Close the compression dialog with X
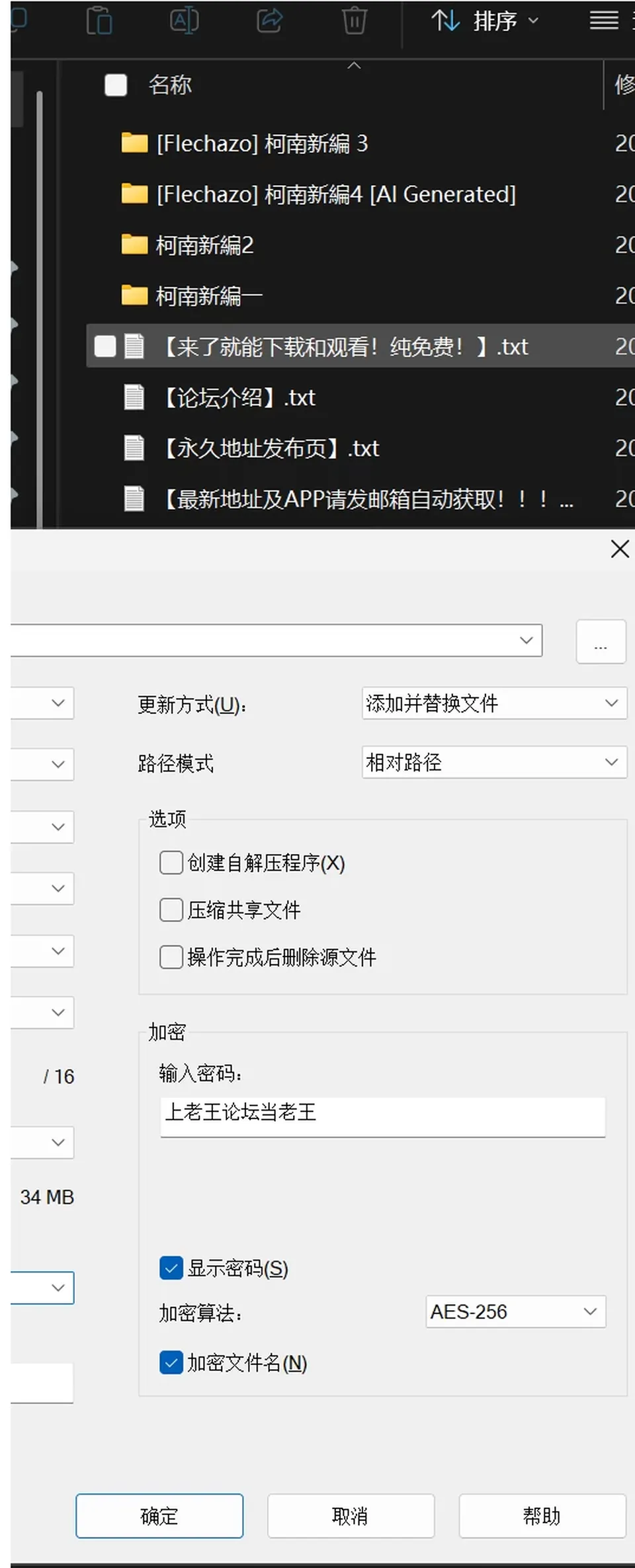635x1568 pixels. pyautogui.click(x=620, y=549)
